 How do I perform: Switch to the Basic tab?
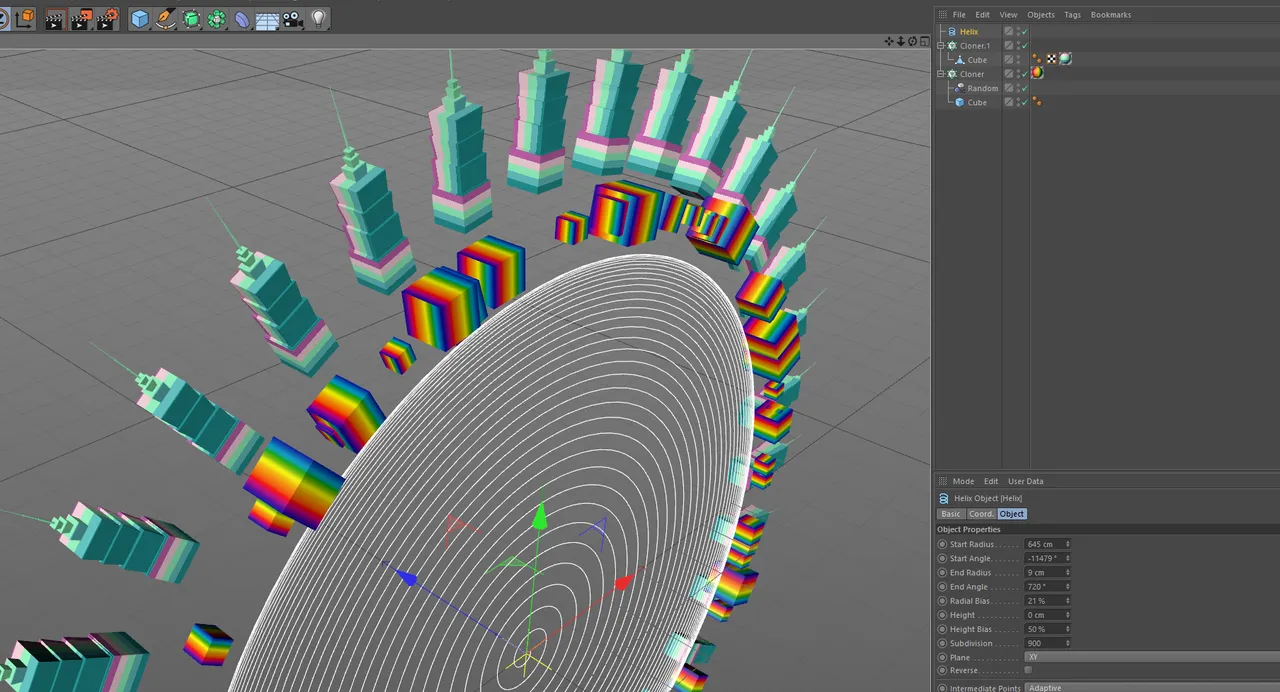coord(950,514)
